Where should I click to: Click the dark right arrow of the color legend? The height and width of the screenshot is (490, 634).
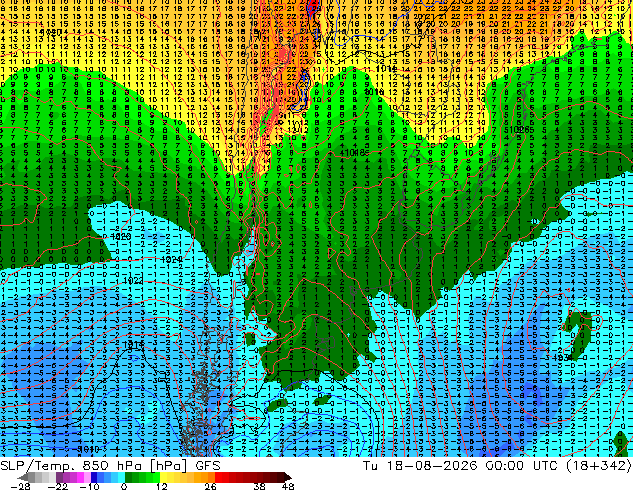[x=287, y=478]
